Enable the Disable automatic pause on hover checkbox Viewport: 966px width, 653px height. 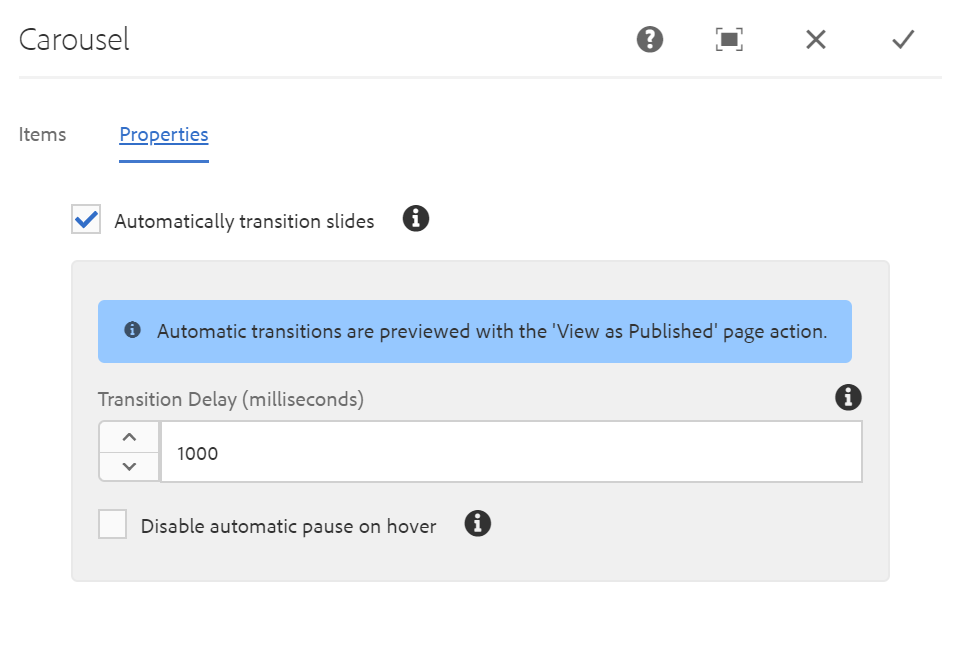[113, 524]
